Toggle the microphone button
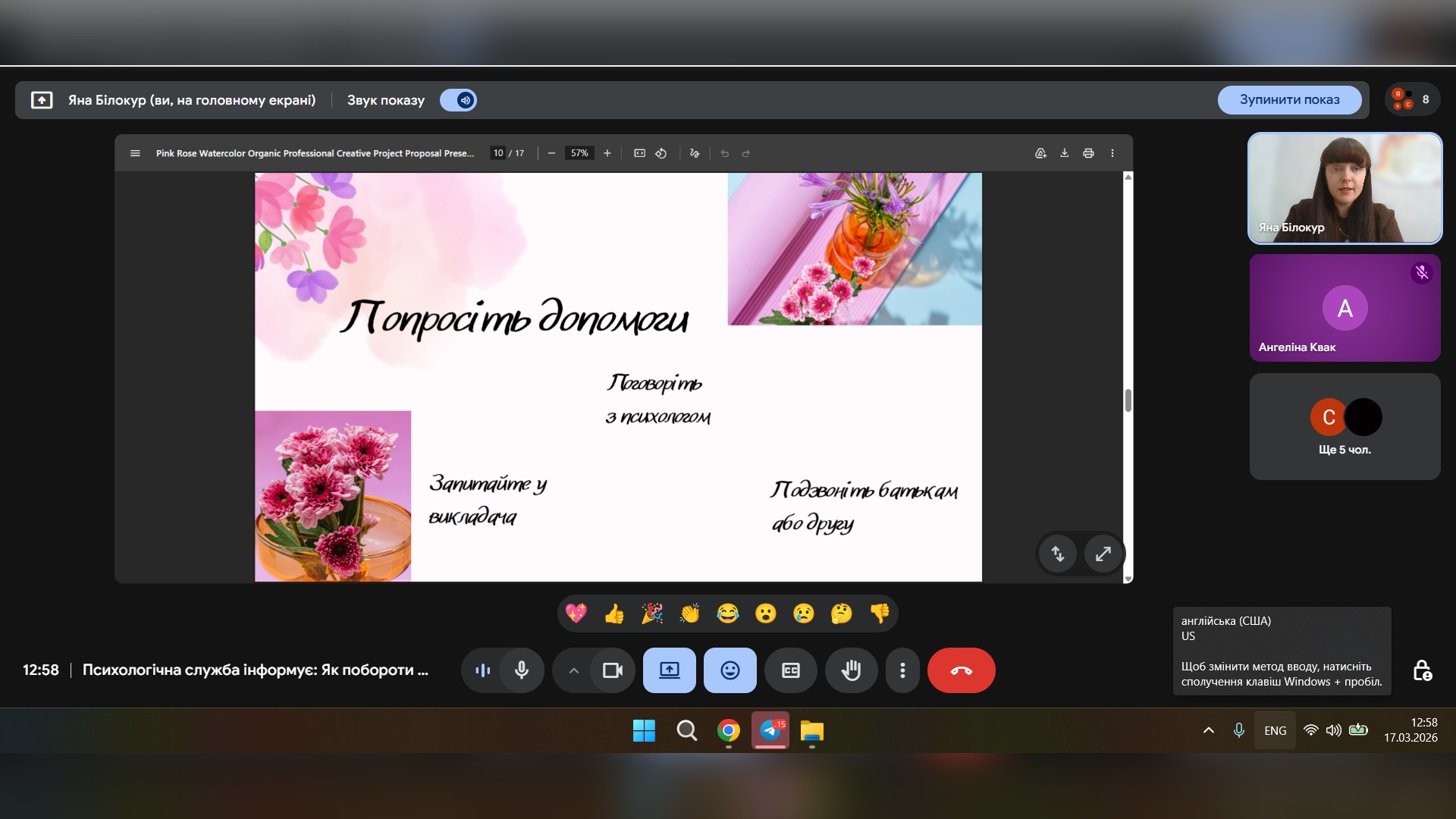The image size is (1456, 819). click(522, 670)
